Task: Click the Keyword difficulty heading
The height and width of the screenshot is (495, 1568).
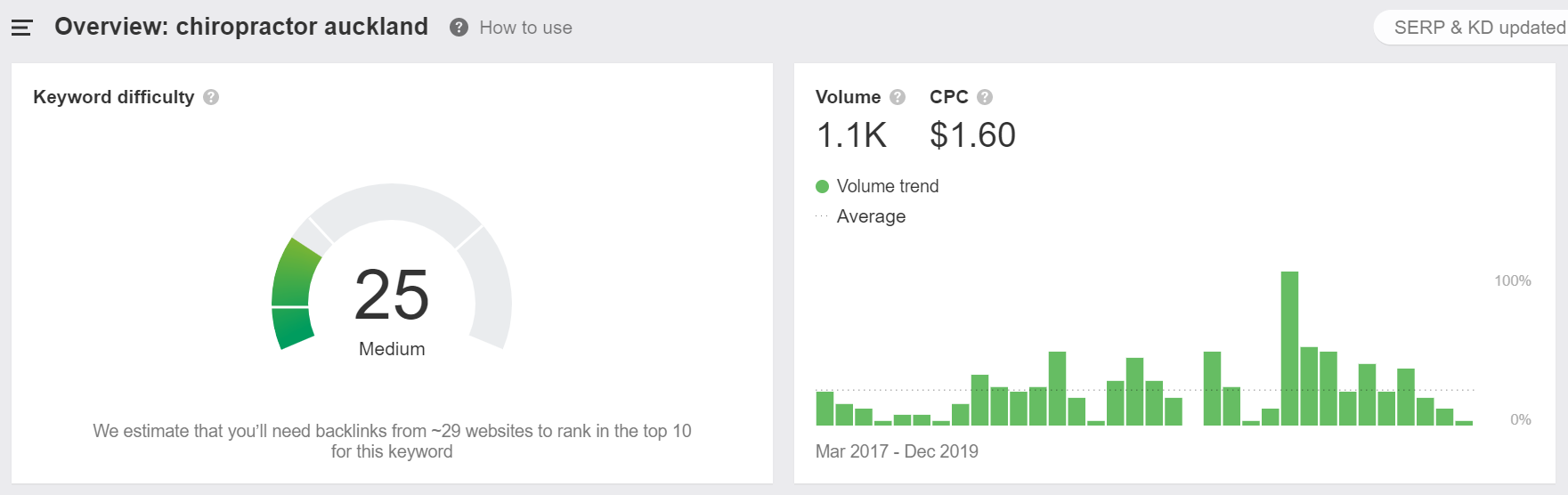Action: click(113, 97)
